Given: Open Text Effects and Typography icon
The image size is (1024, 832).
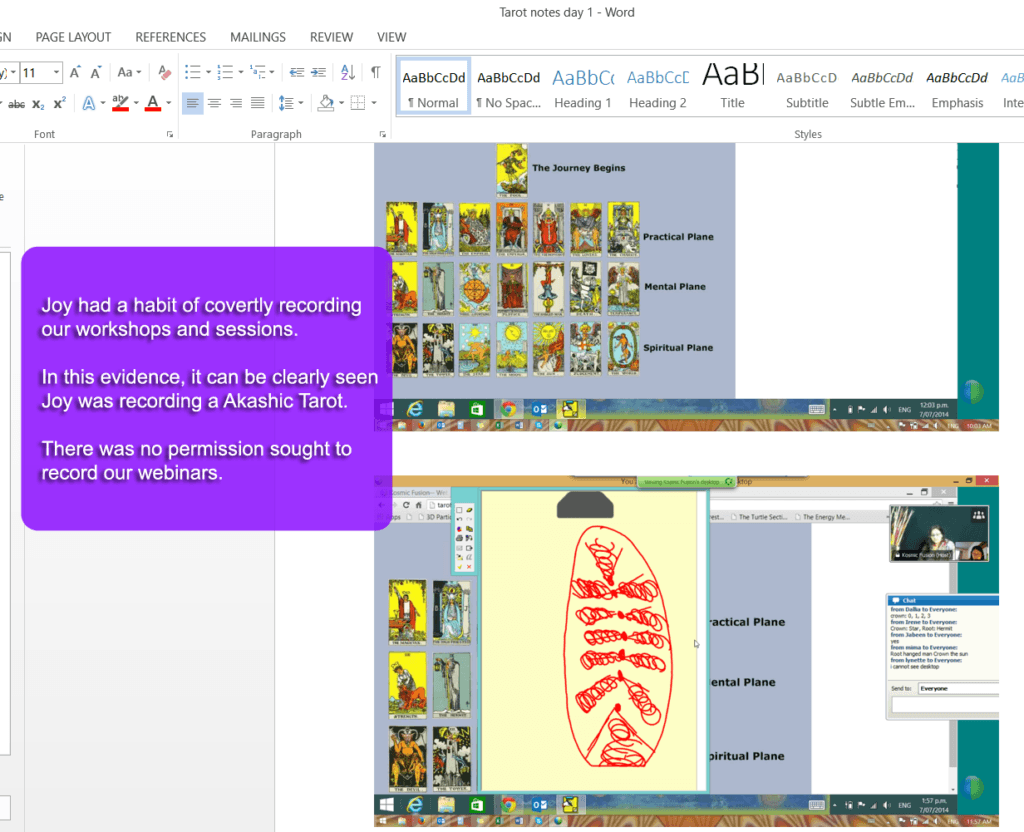Looking at the screenshot, I should click(x=89, y=103).
